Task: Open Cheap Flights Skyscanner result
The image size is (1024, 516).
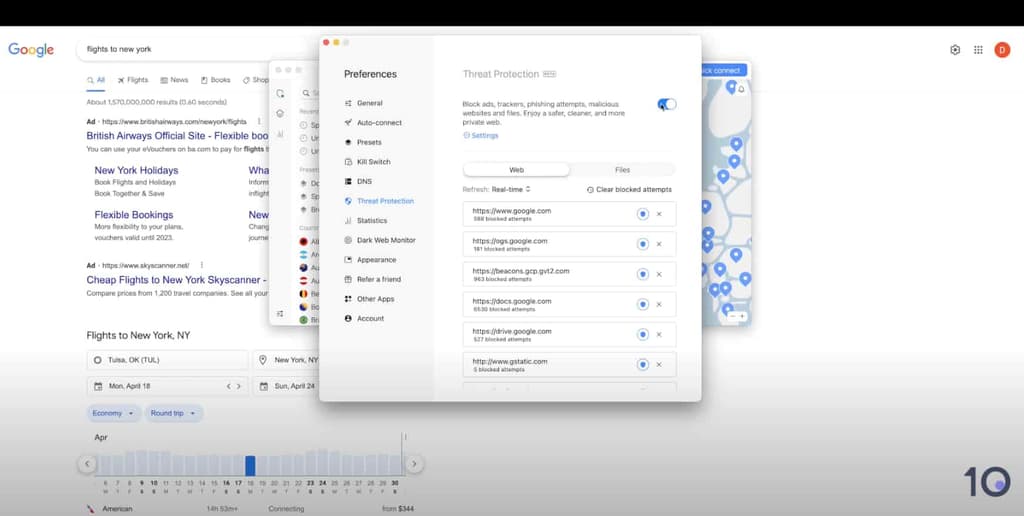Action: point(177,280)
